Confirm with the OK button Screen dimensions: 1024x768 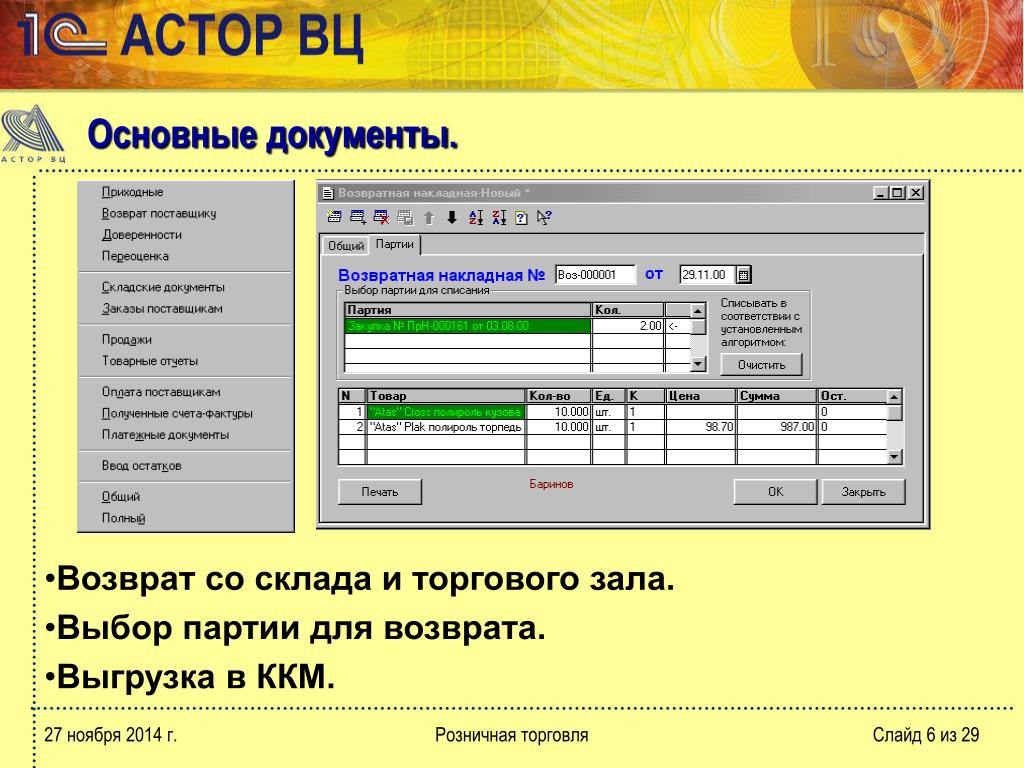point(775,492)
